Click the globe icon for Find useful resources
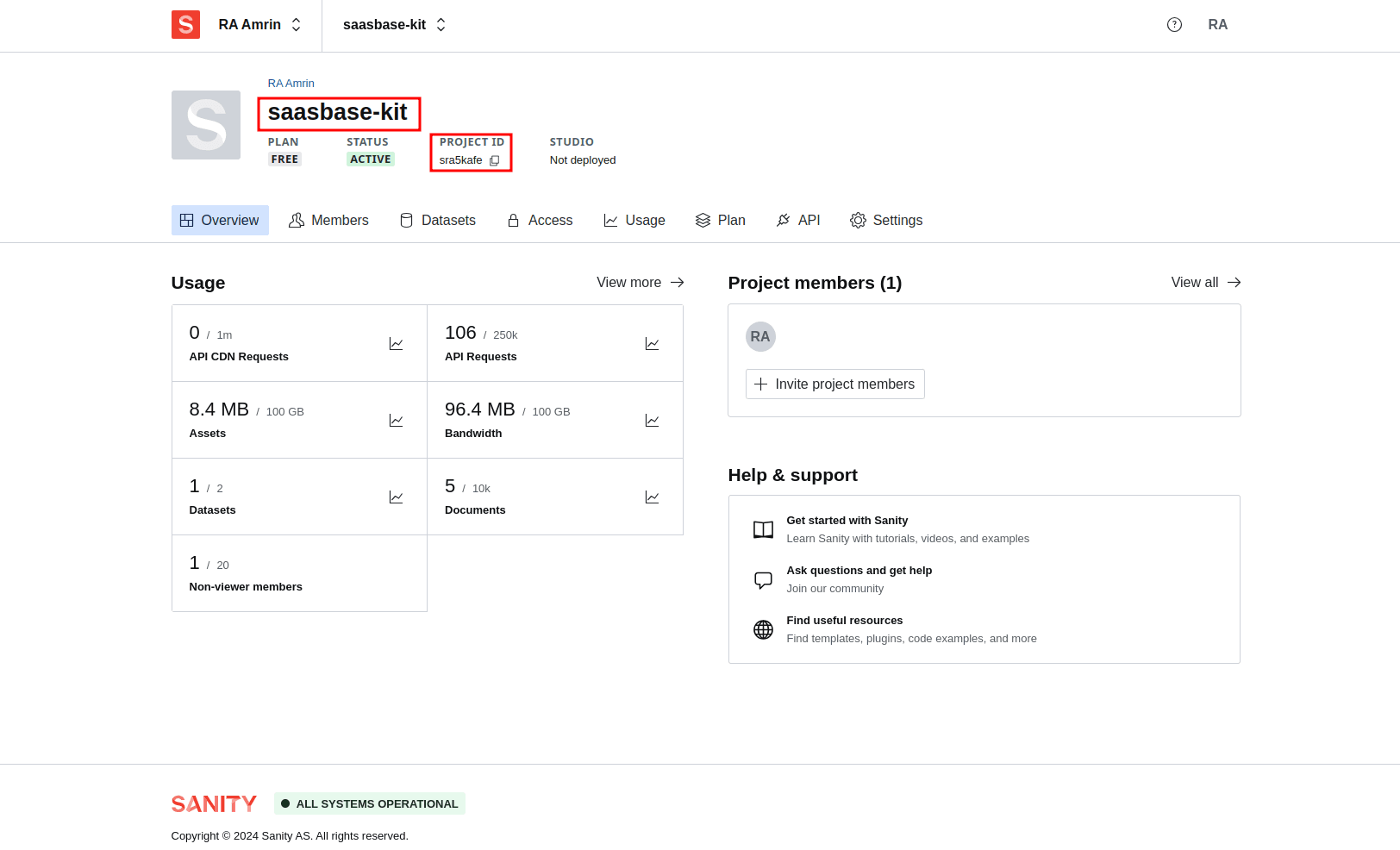This screenshot has height=850, width=1400. pos(763,628)
